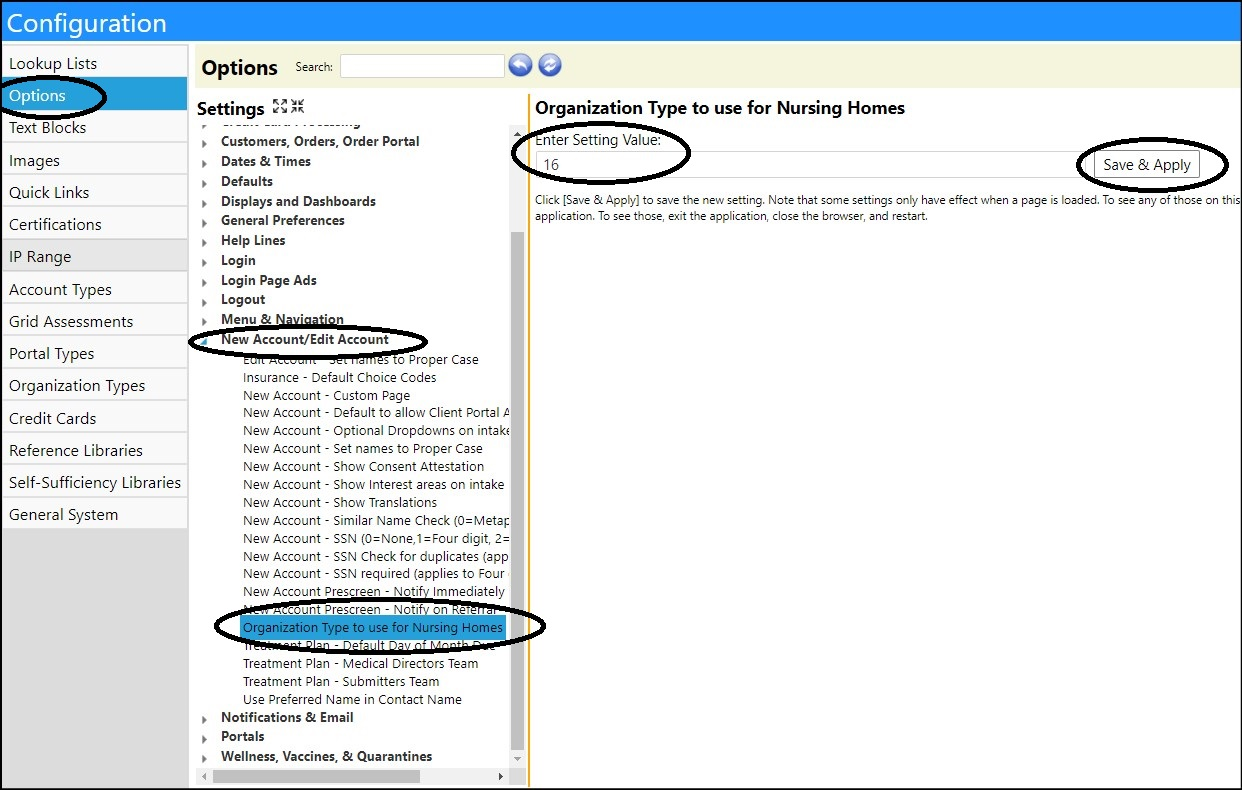Expand the Login Page Ads group
1242x790 pixels.
(204, 282)
